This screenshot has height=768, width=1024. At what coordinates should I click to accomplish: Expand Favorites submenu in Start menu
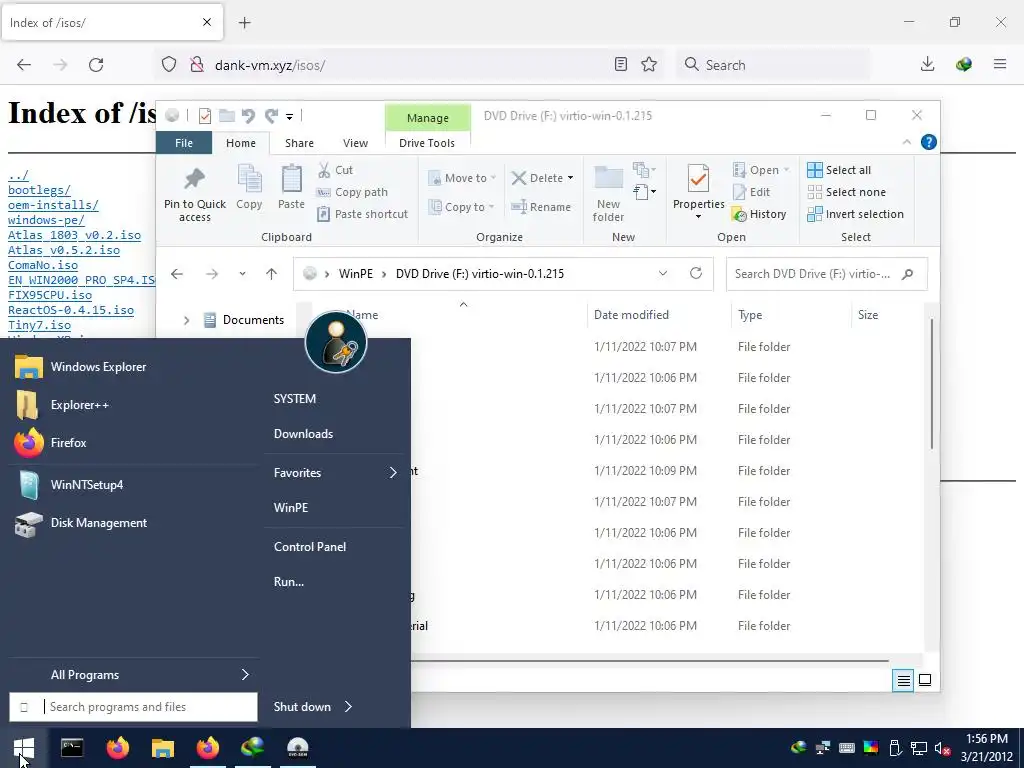point(334,473)
